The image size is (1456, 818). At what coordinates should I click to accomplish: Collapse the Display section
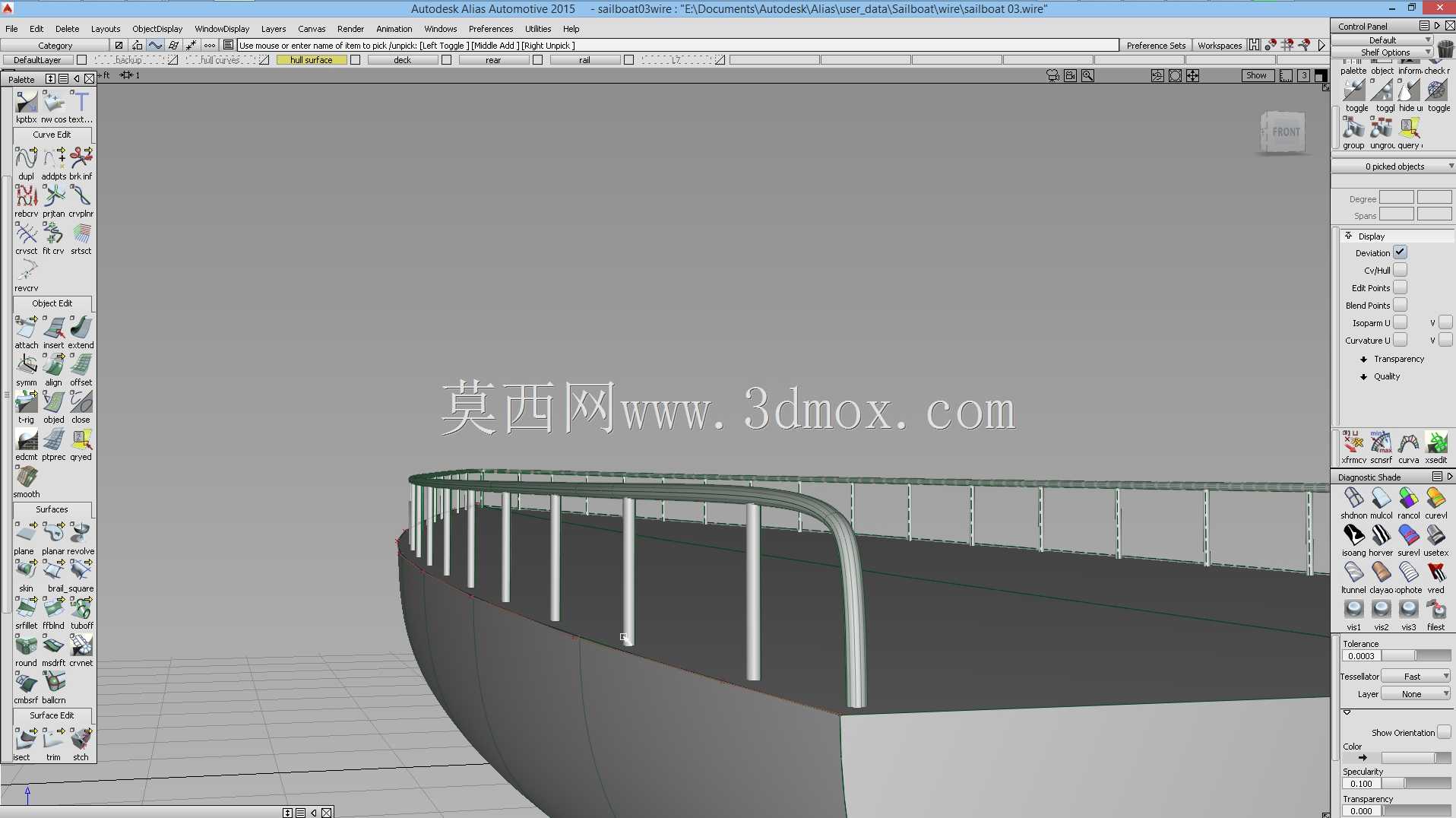point(1349,236)
